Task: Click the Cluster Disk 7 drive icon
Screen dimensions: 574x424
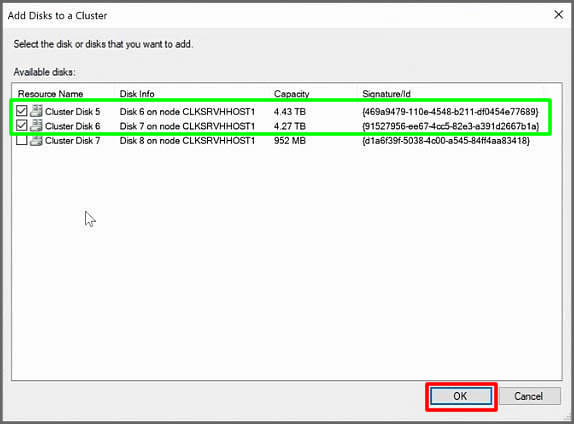Action: point(36,141)
